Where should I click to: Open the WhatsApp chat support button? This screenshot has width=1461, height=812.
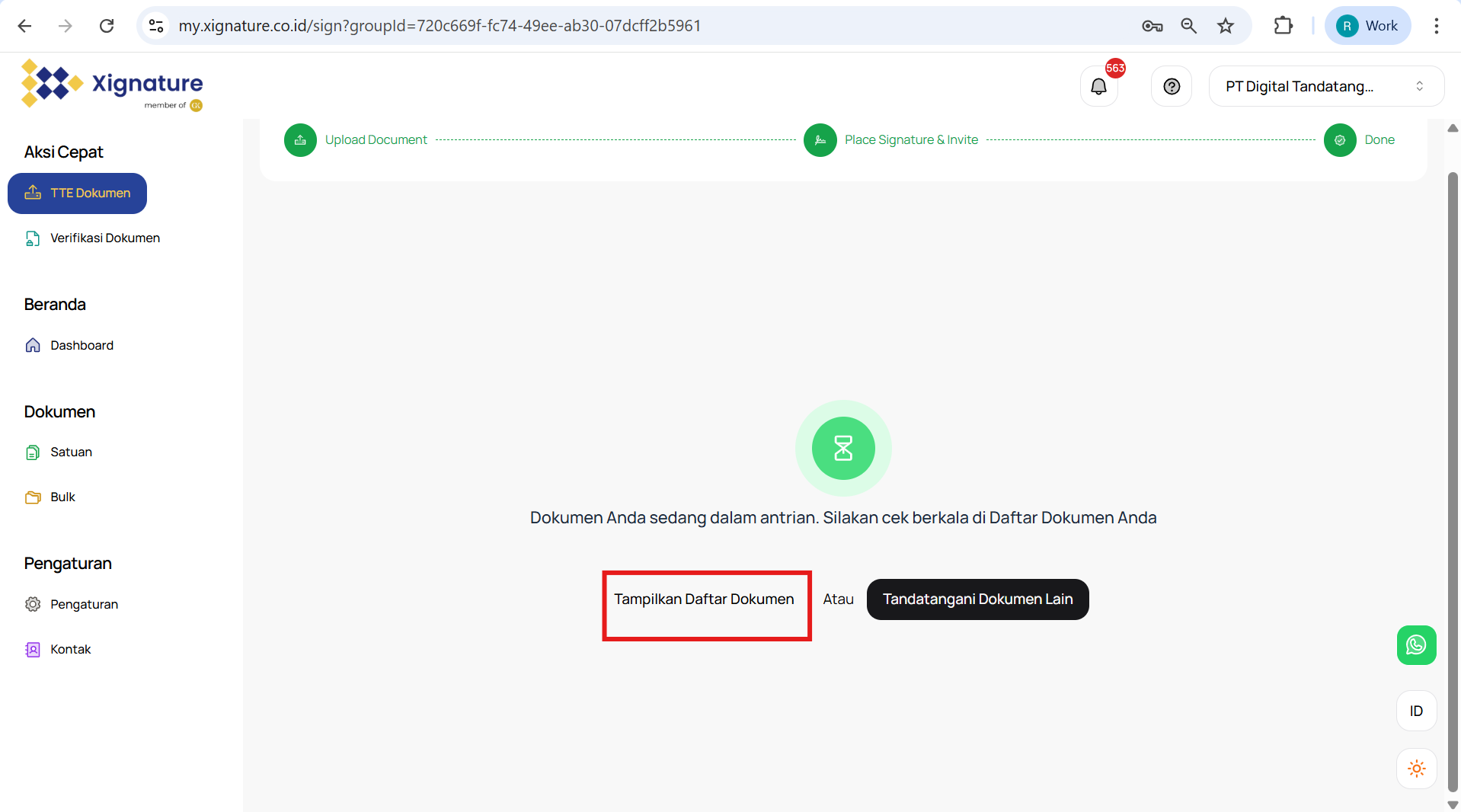click(1416, 645)
